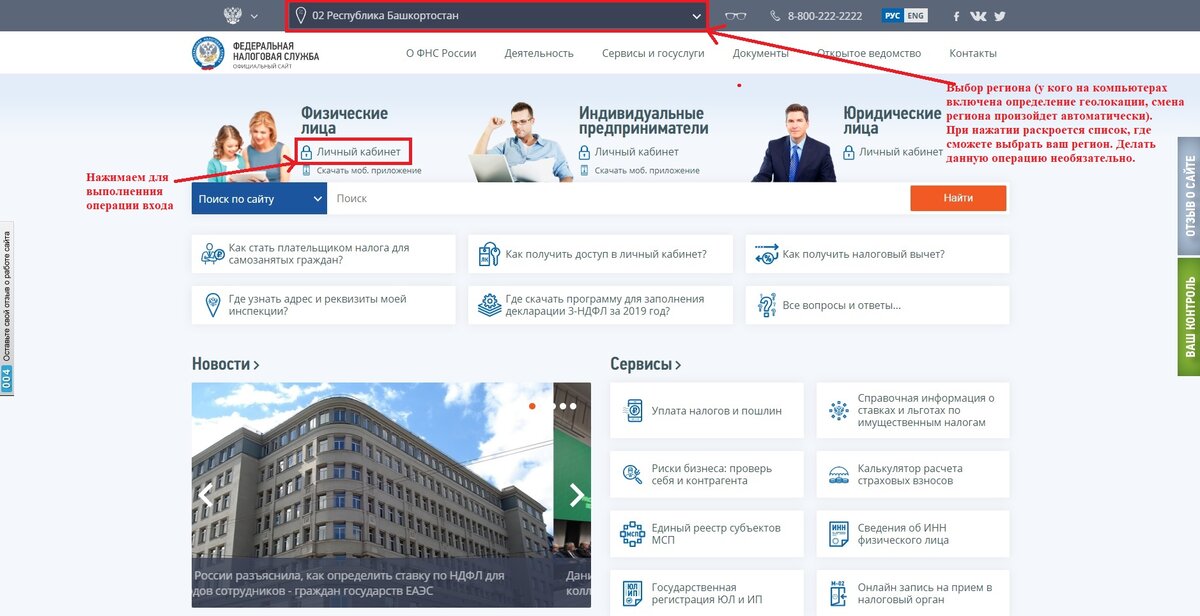The width and height of the screenshot is (1200, 616).
Task: Click the 'Государственная регистрация ЮЛ и ИП' icon
Action: tap(632, 592)
